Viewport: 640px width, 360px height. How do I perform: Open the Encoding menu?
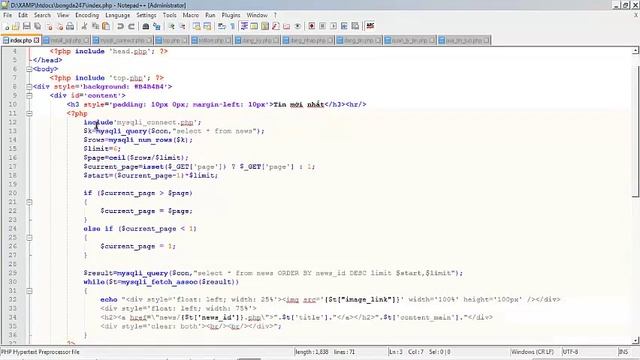pyautogui.click(x=87, y=15)
